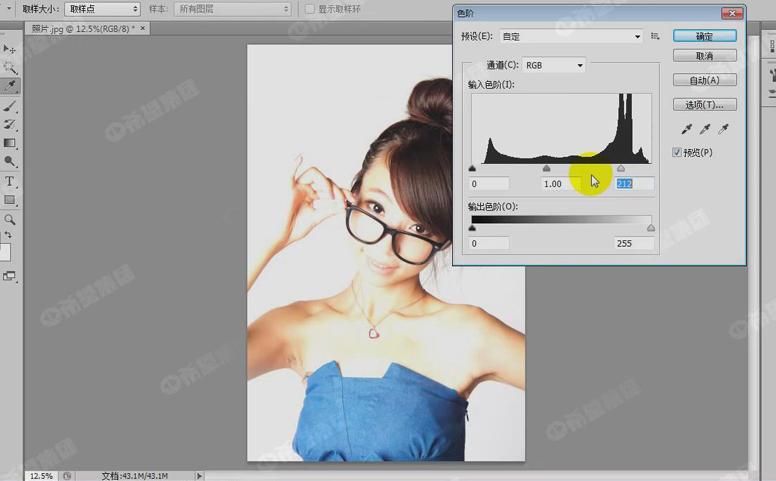Enable the show sampling ring checkbox

point(310,9)
